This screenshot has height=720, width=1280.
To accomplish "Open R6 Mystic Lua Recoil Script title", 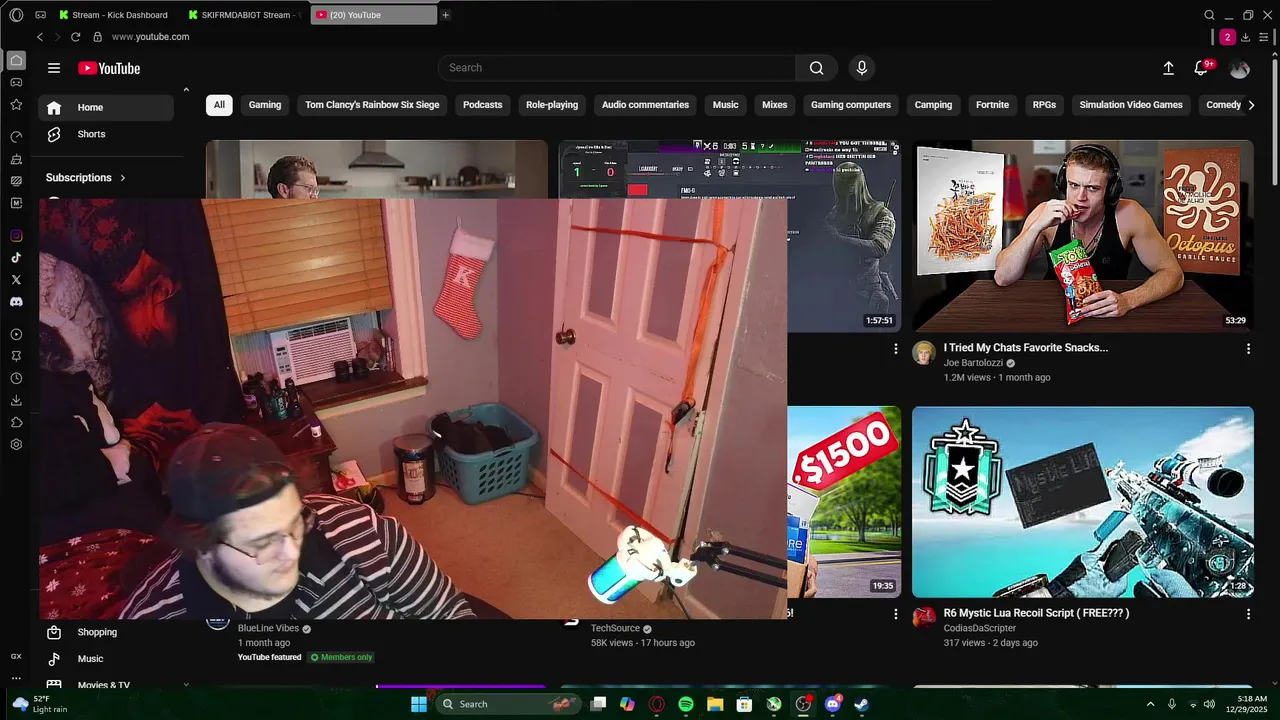I will 1036,613.
